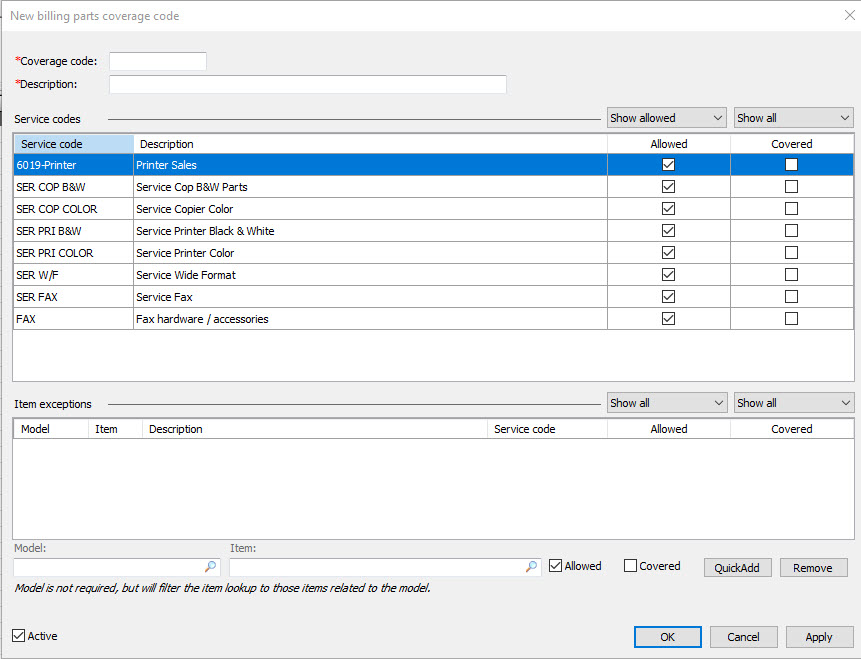Click the Apply button
This screenshot has height=659, width=861.
click(x=819, y=636)
